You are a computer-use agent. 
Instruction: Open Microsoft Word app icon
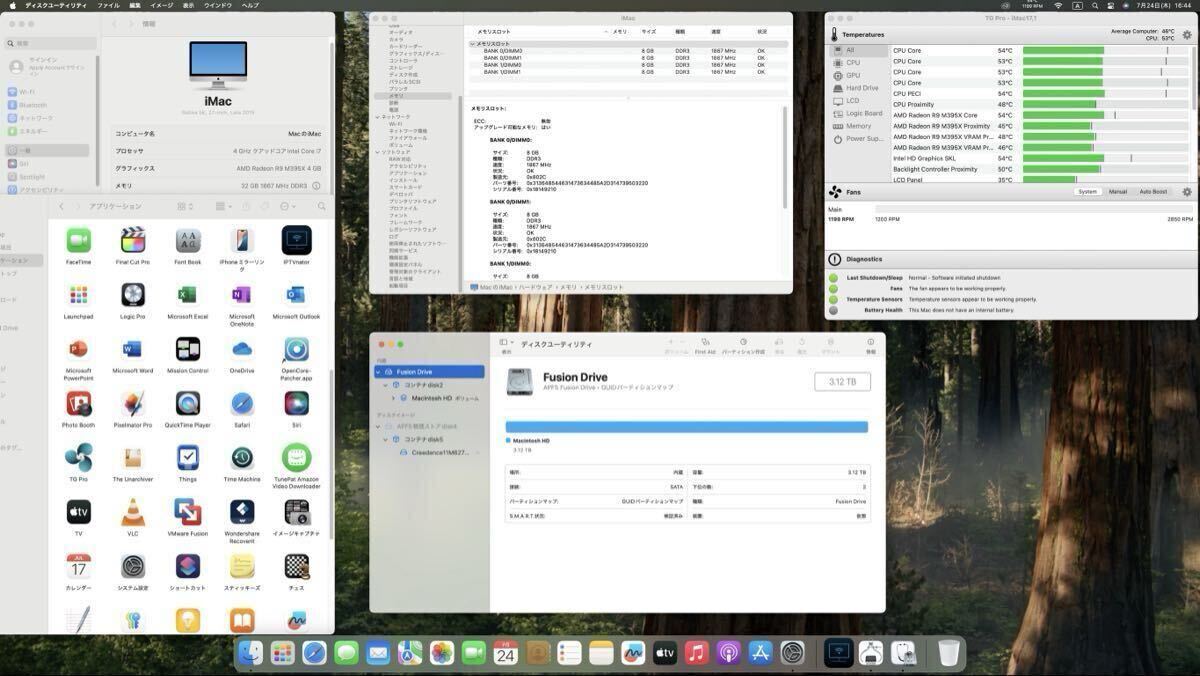click(133, 349)
